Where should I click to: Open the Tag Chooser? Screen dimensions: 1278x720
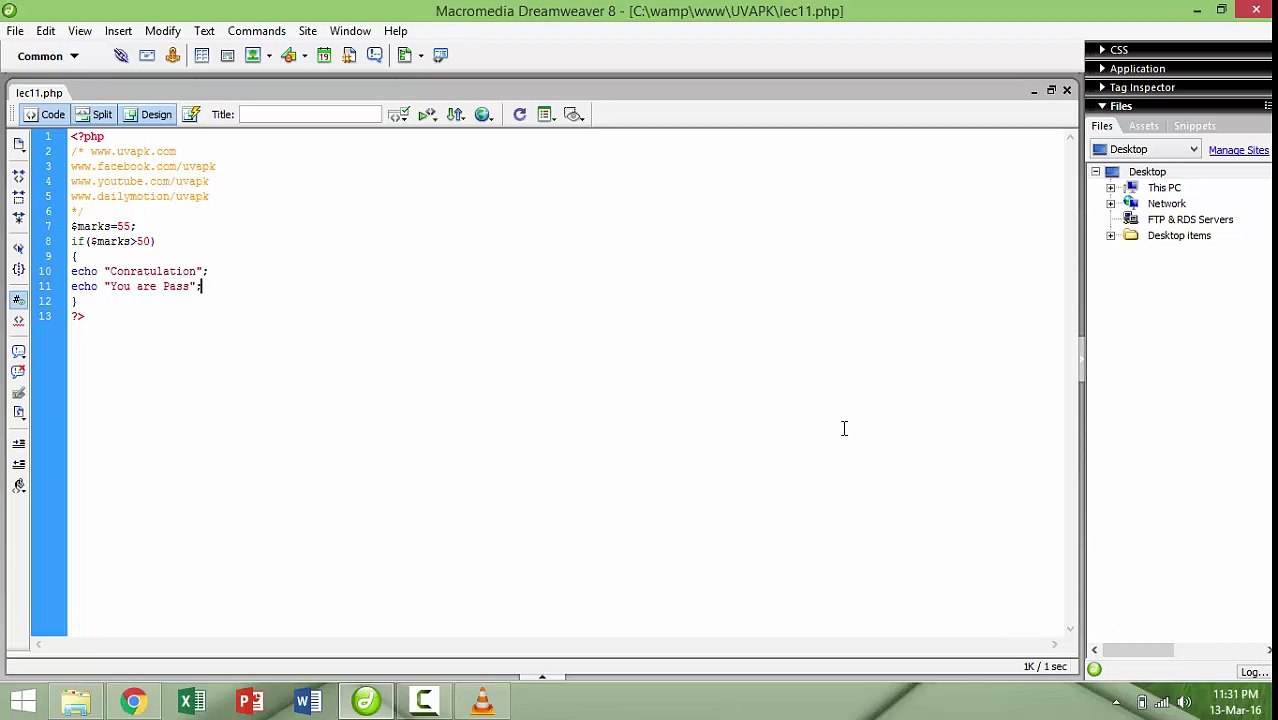pos(441,56)
